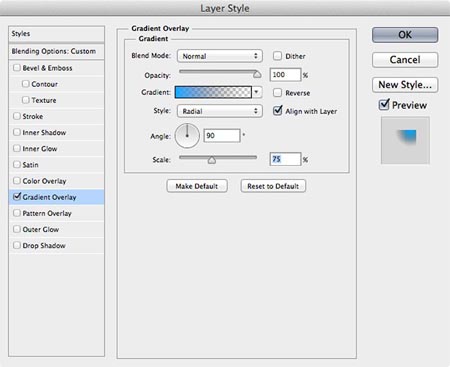Image resolution: width=450 pixels, height=367 pixels.
Task: Open the gradient Style dropdown set to Radial
Action: tap(220, 111)
